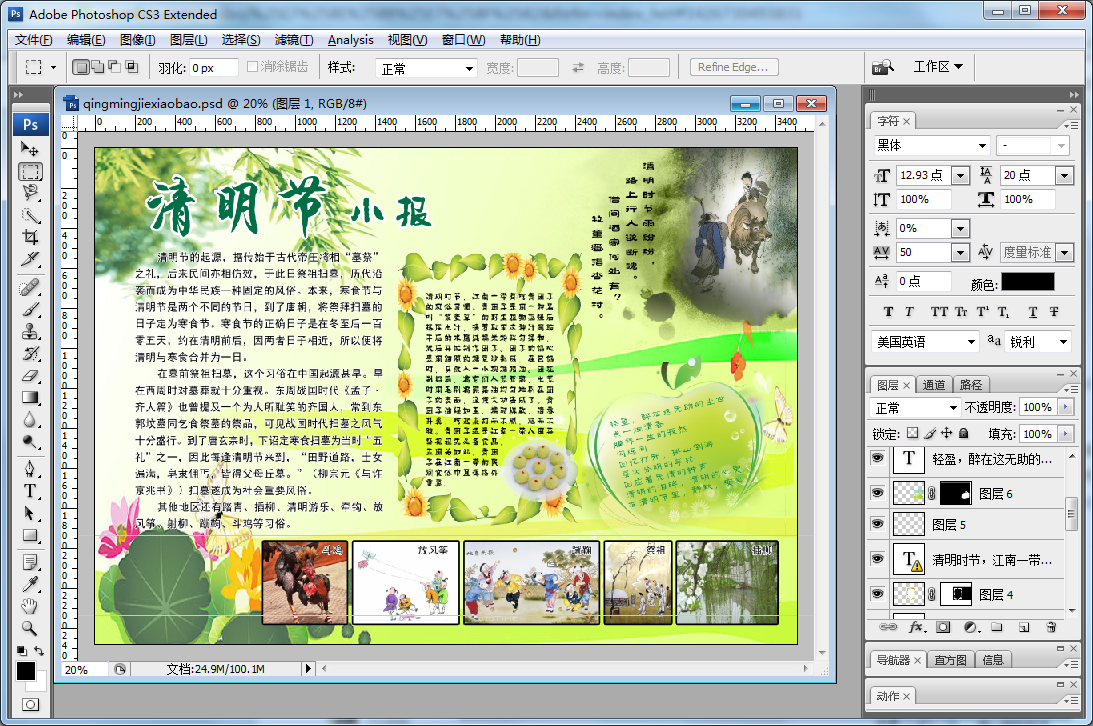Hide the 轻盈 text layer
This screenshot has width=1093, height=726.
[878, 458]
